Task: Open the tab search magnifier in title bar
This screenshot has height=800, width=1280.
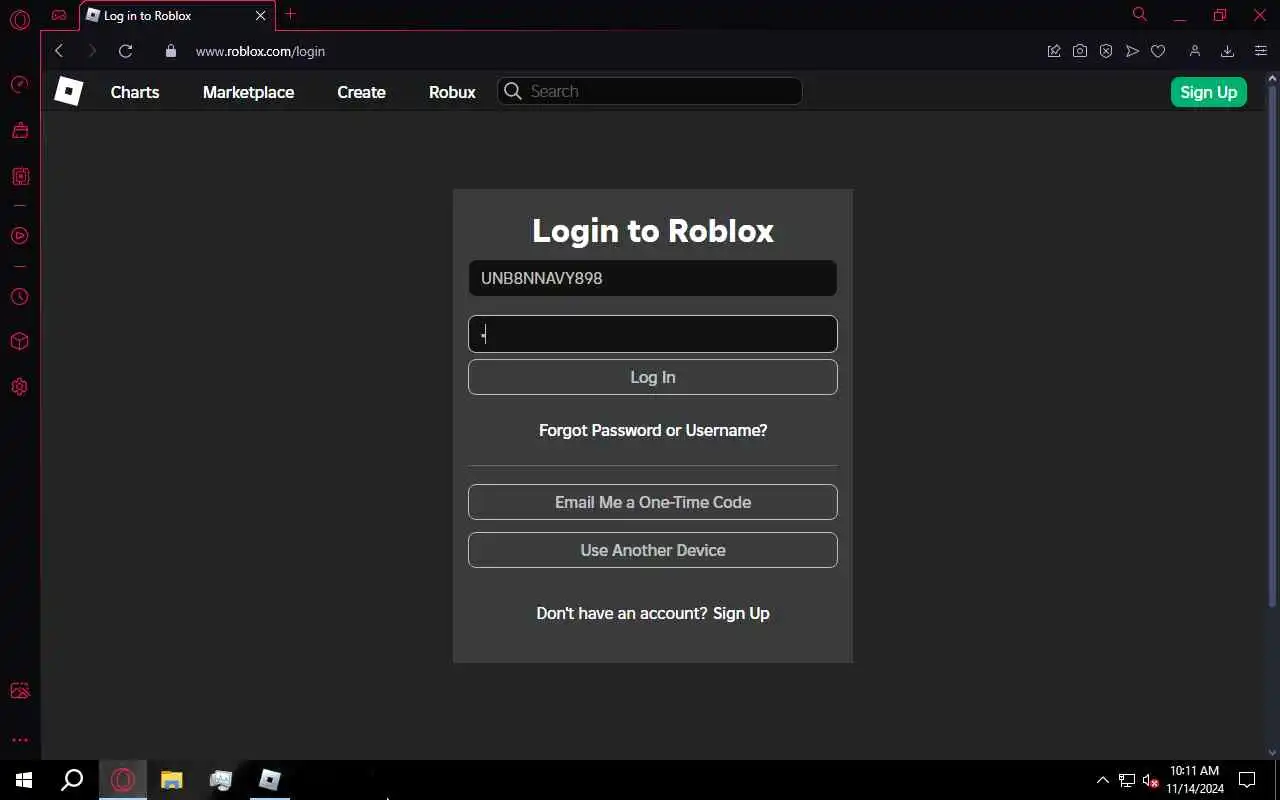Action: tap(1139, 14)
